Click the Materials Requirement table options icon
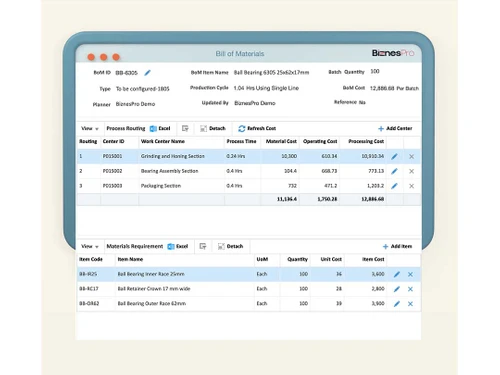The image size is (500, 375). (203, 246)
